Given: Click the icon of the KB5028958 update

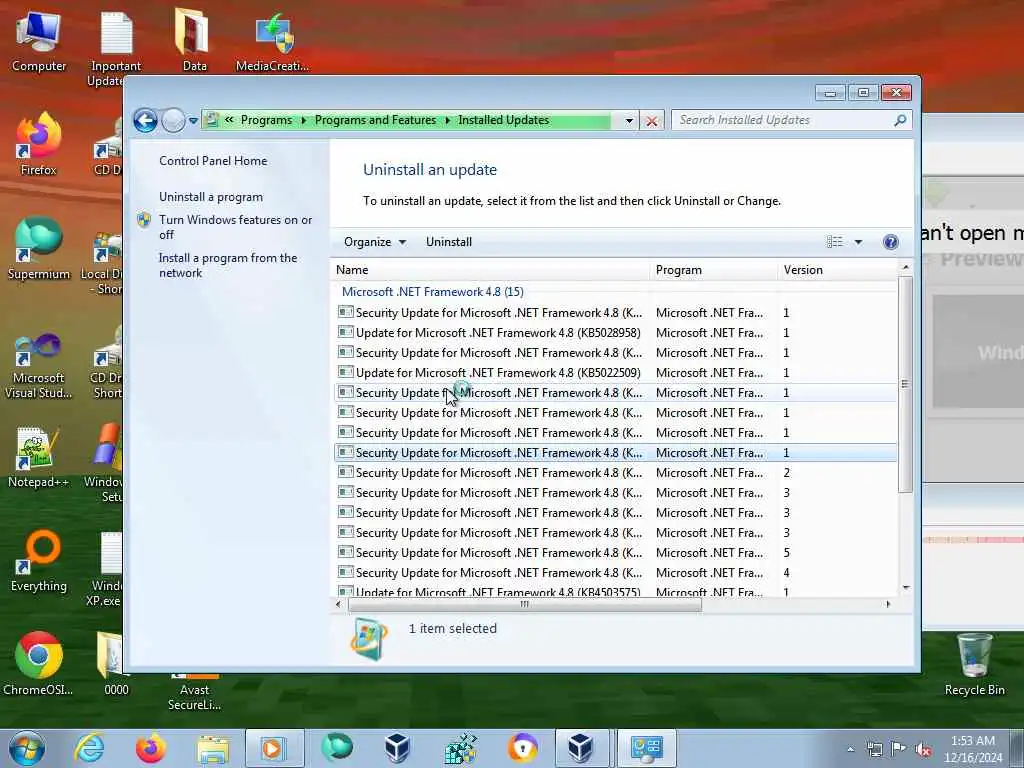Looking at the screenshot, I should click(x=345, y=332).
